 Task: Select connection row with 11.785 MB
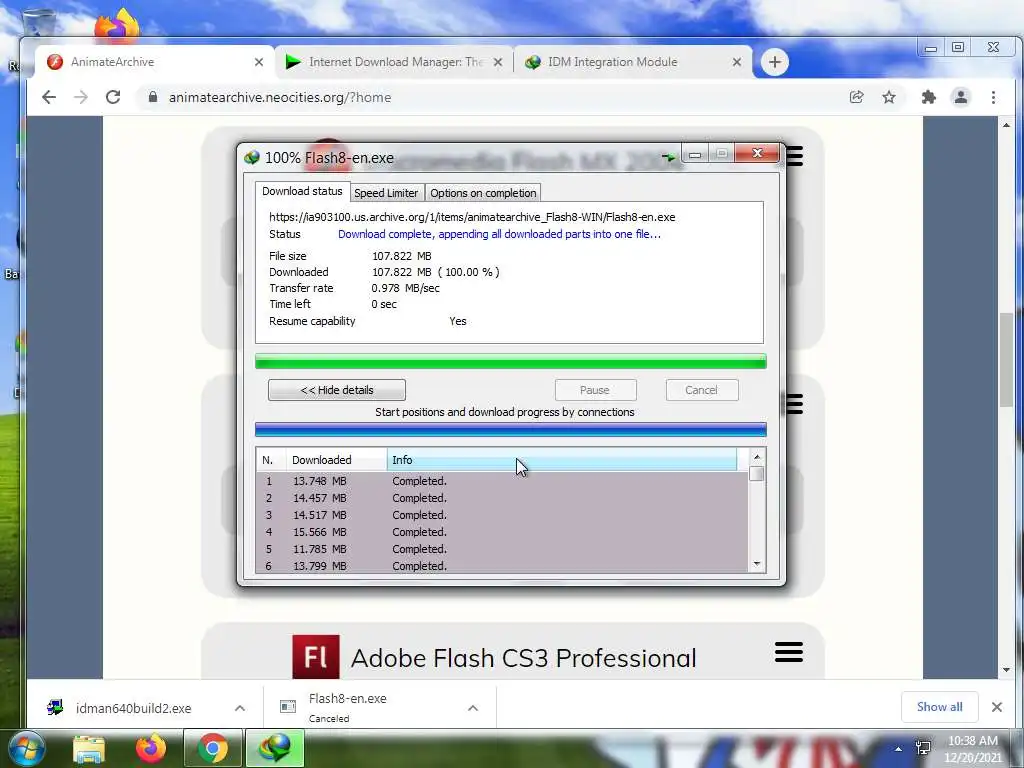[x=502, y=549]
